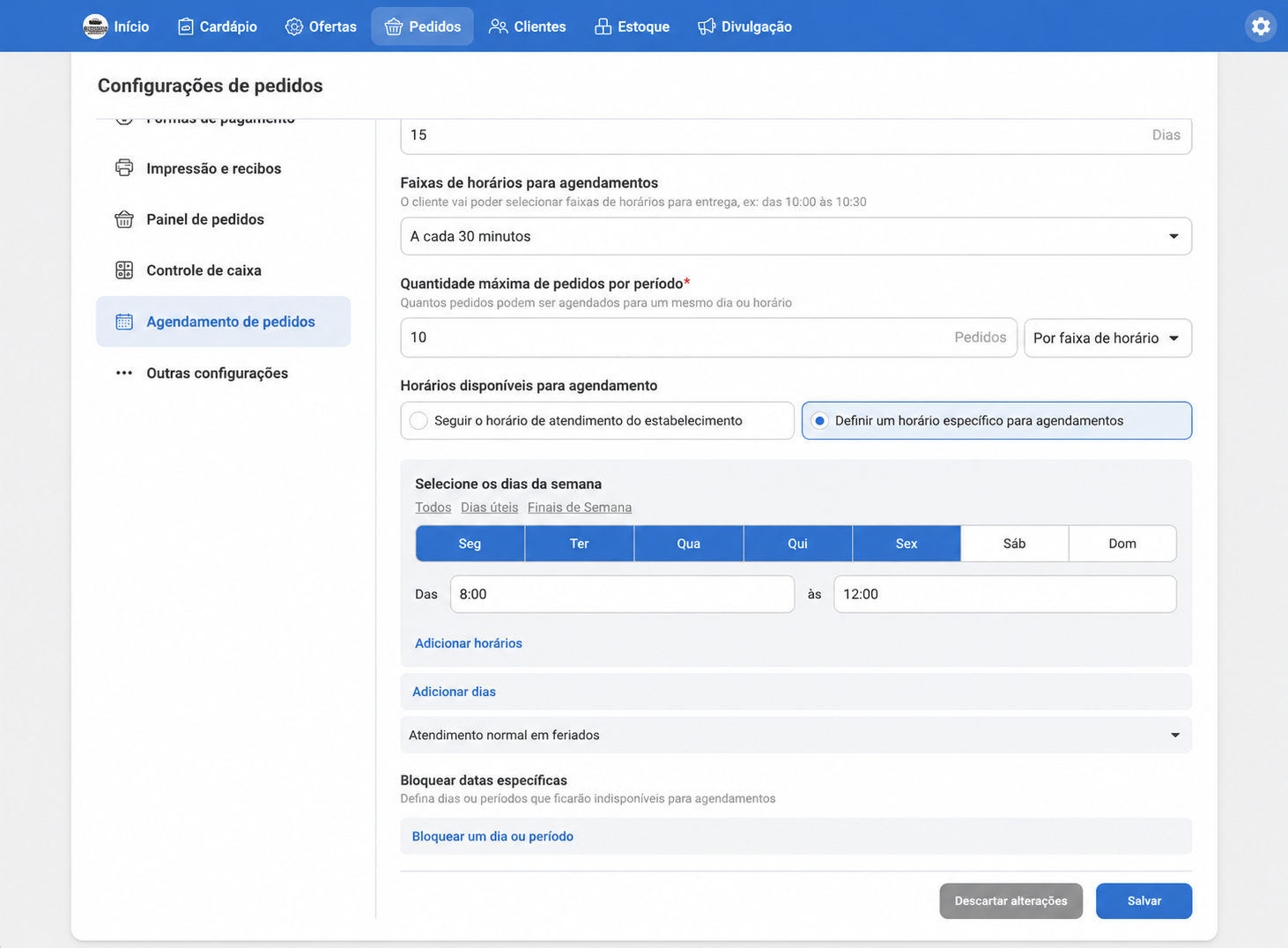Select Agendamento de pedidos in sidebar
1288x948 pixels.
tap(223, 322)
